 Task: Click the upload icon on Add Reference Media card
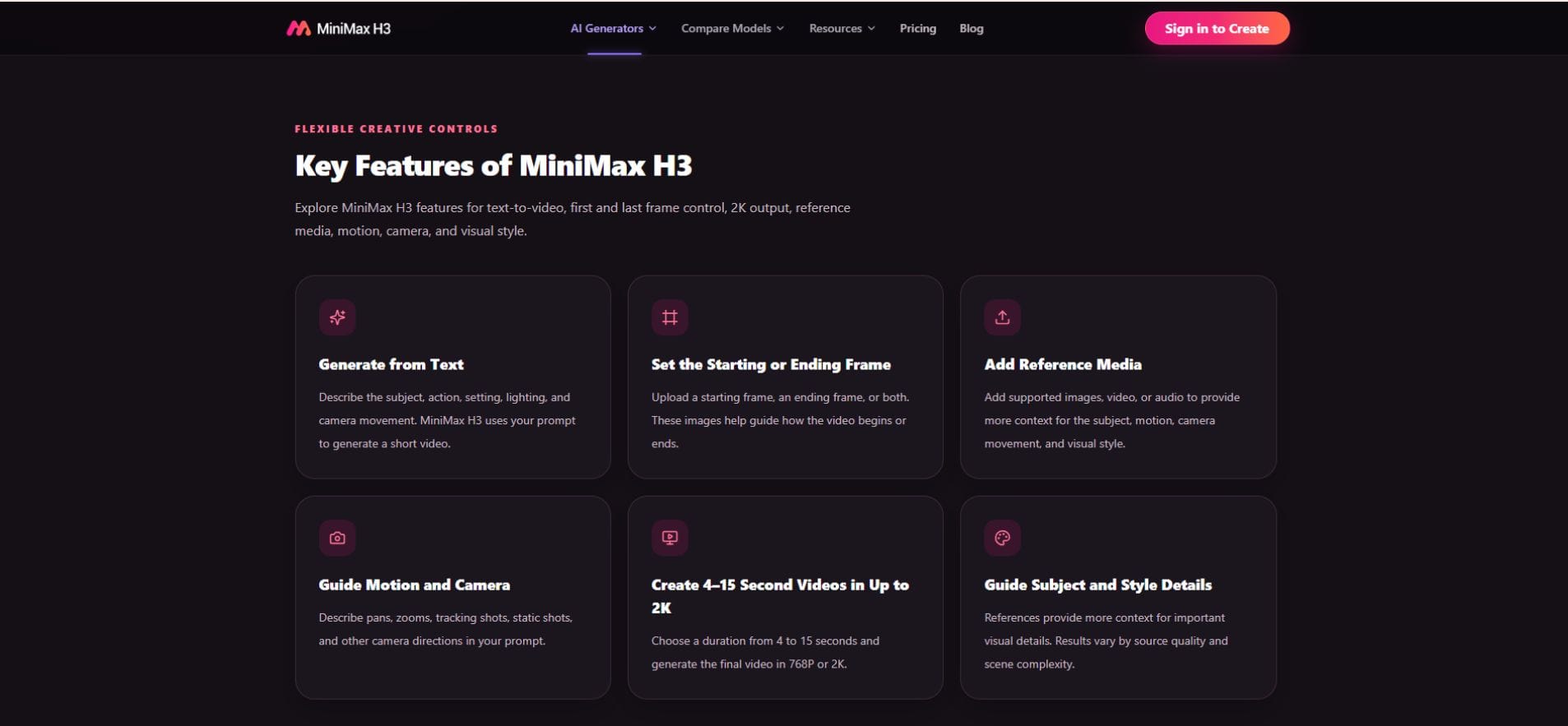pyautogui.click(x=1002, y=317)
